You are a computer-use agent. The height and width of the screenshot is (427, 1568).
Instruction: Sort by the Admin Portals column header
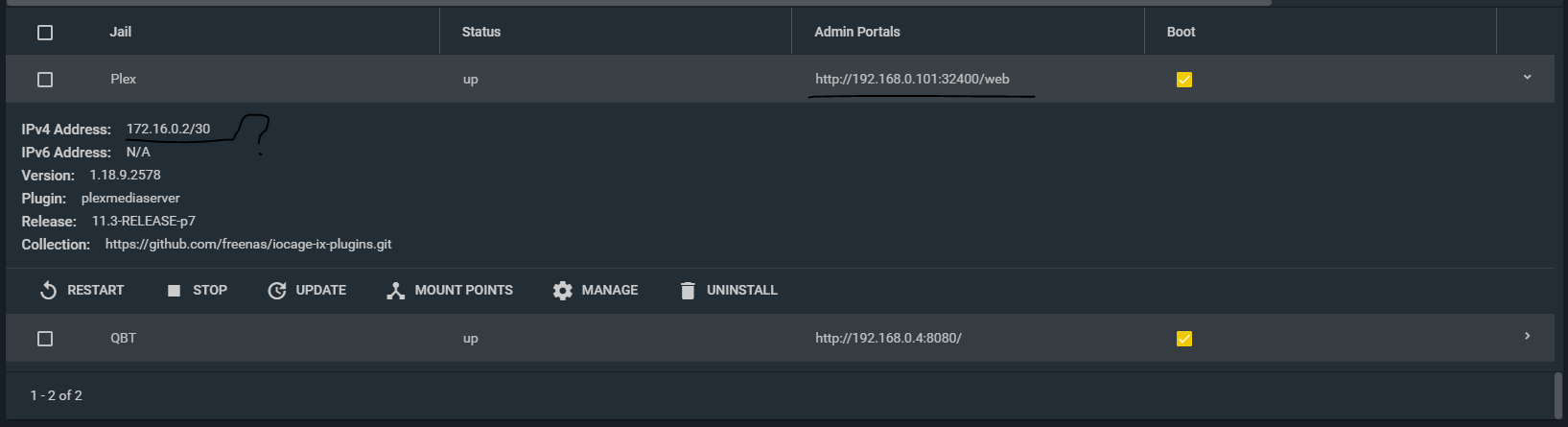857,32
